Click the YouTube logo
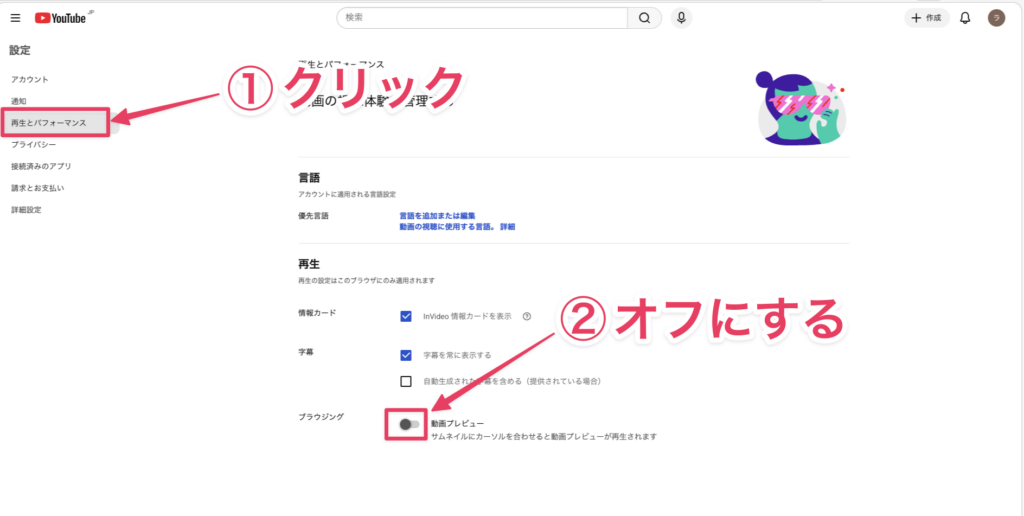The width and height of the screenshot is (1024, 516). 63,18
